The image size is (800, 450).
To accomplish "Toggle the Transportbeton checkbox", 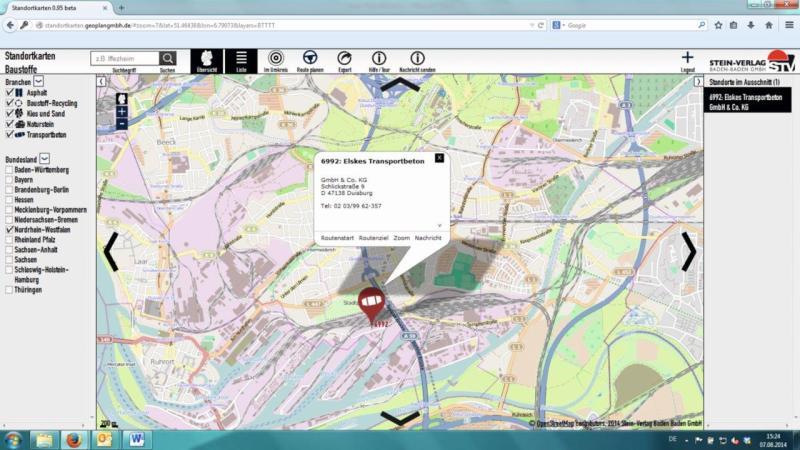I will (x=10, y=133).
